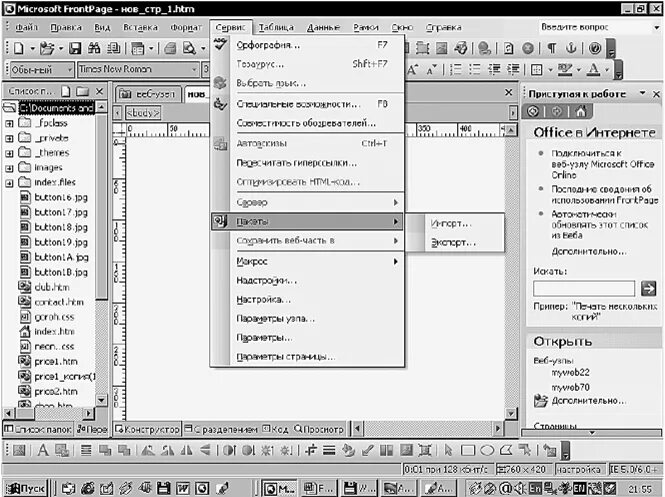Image resolution: width=665 pixels, height=497 pixels.
Task: Click the Help question mark icon
Action: (595, 48)
